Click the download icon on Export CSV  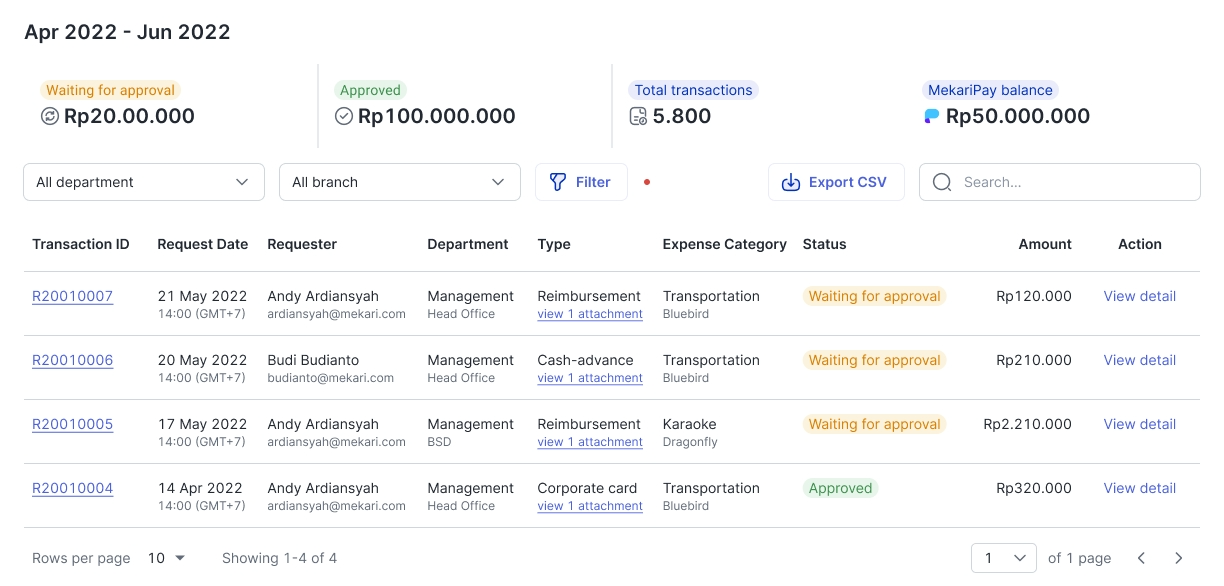click(x=791, y=182)
